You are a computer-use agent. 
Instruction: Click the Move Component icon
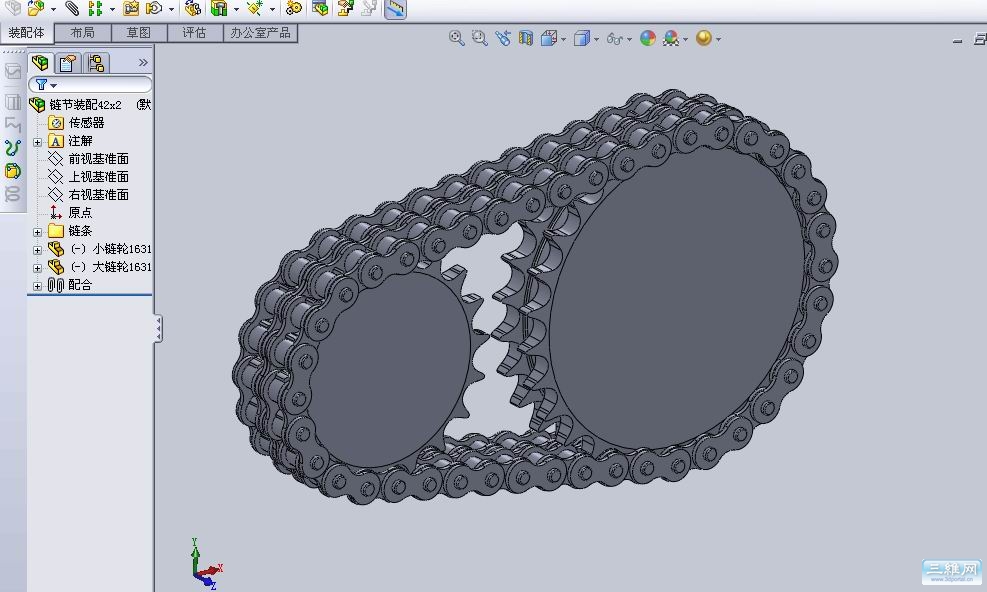point(154,8)
